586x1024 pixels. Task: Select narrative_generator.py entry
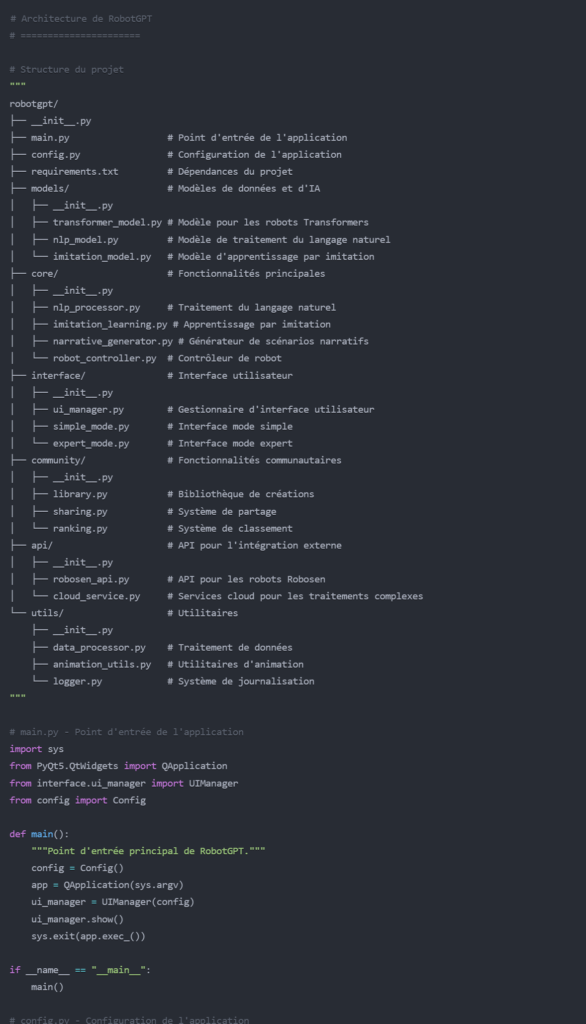(112, 342)
